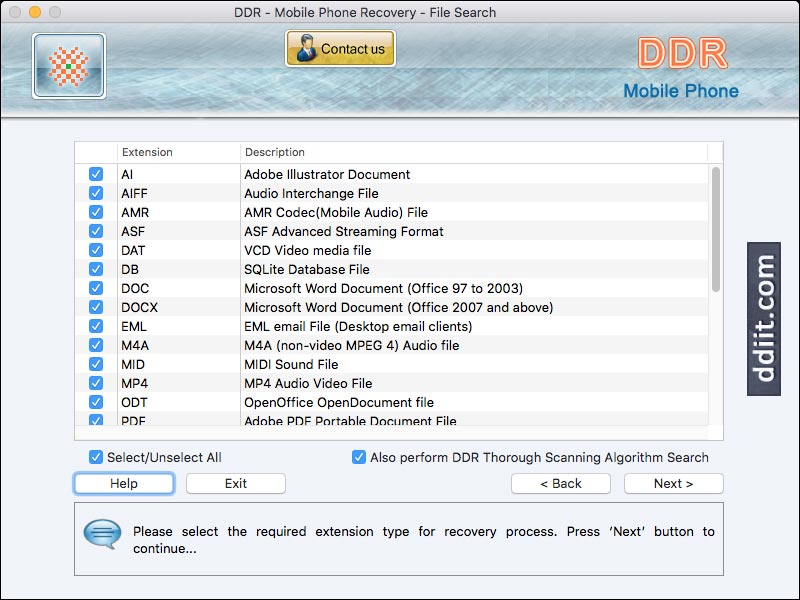Uncheck the MP4 Audio Video File entry
Screen dimensions: 800x600
(x=95, y=383)
